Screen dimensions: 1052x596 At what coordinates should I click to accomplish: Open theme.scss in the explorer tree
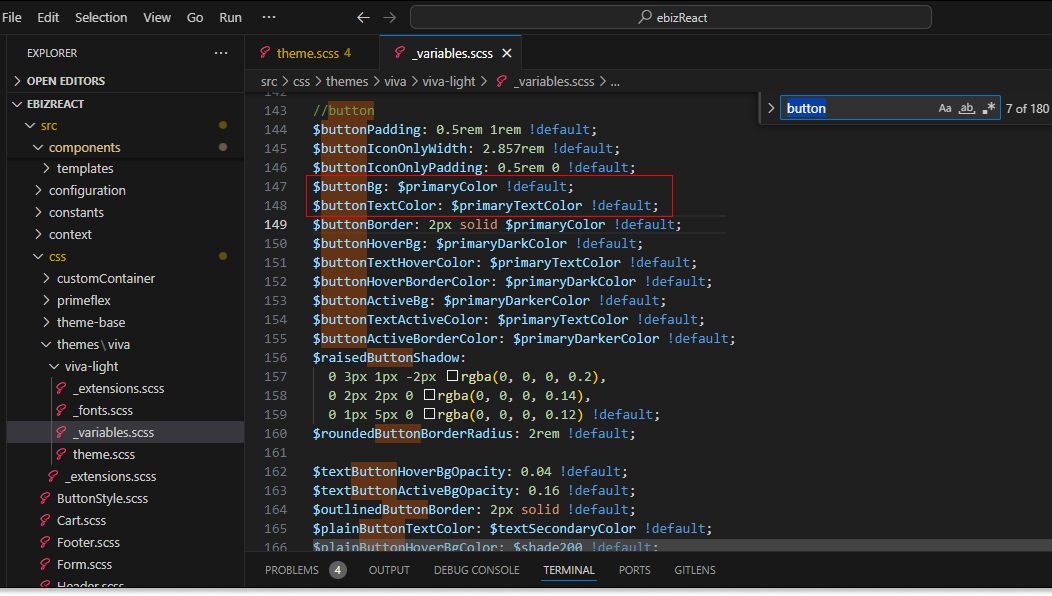click(x=104, y=454)
